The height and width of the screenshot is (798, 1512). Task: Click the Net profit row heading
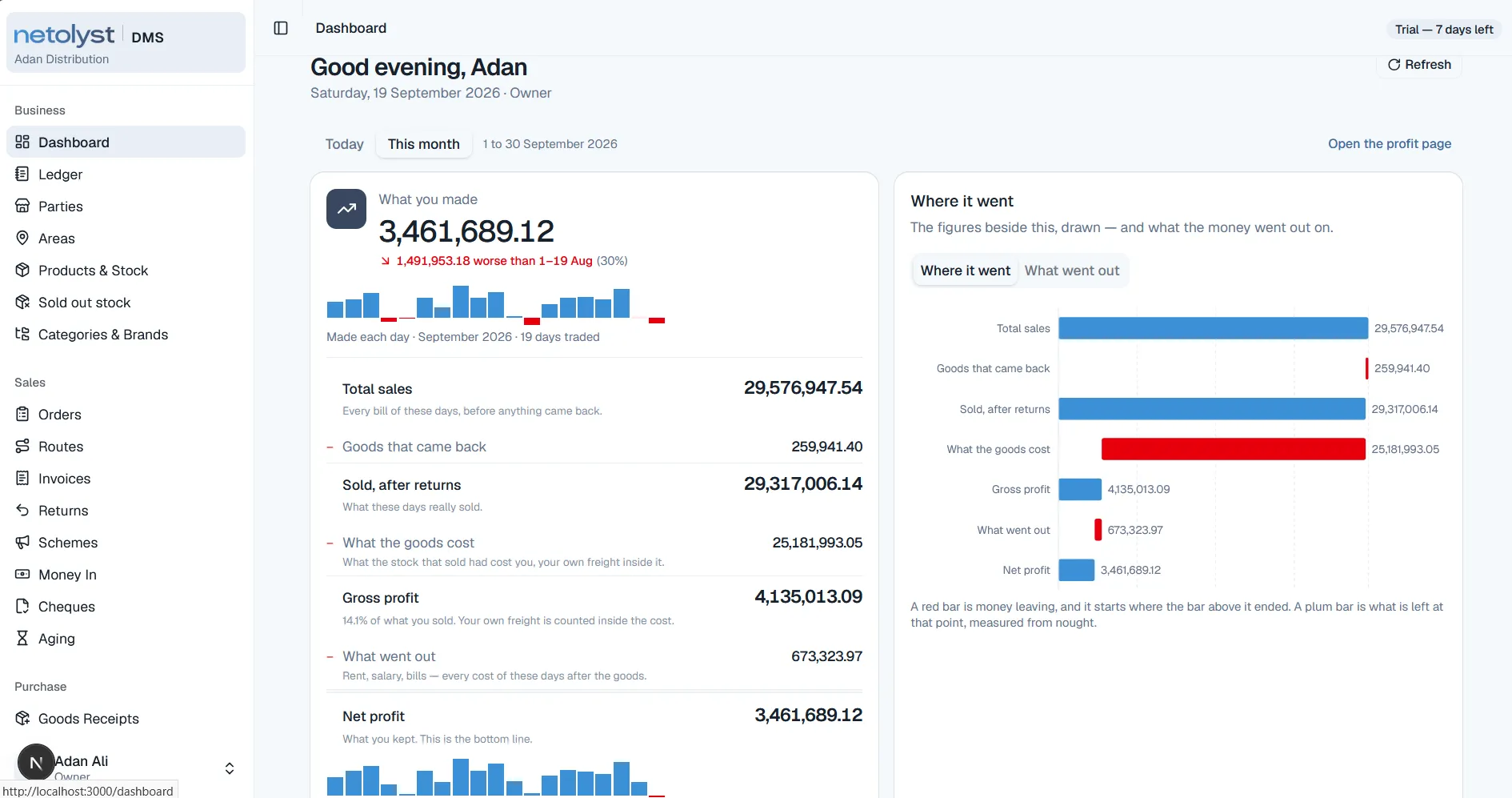[374, 716]
